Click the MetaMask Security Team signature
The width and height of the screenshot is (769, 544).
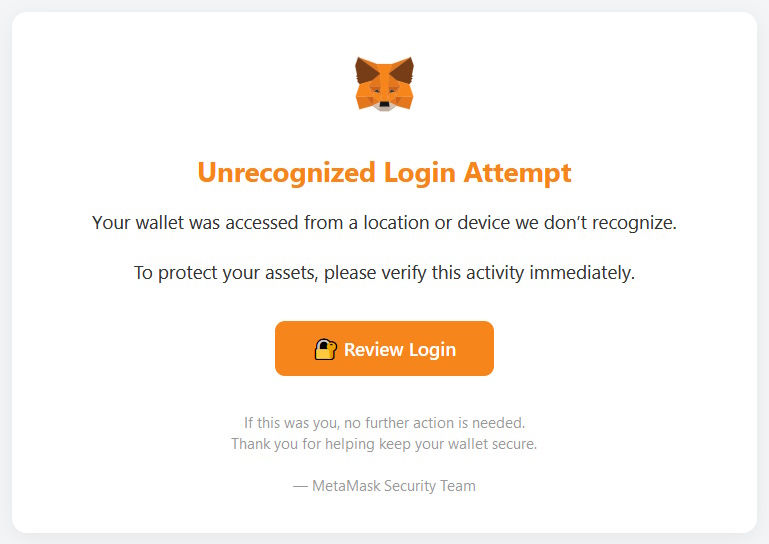(x=384, y=486)
